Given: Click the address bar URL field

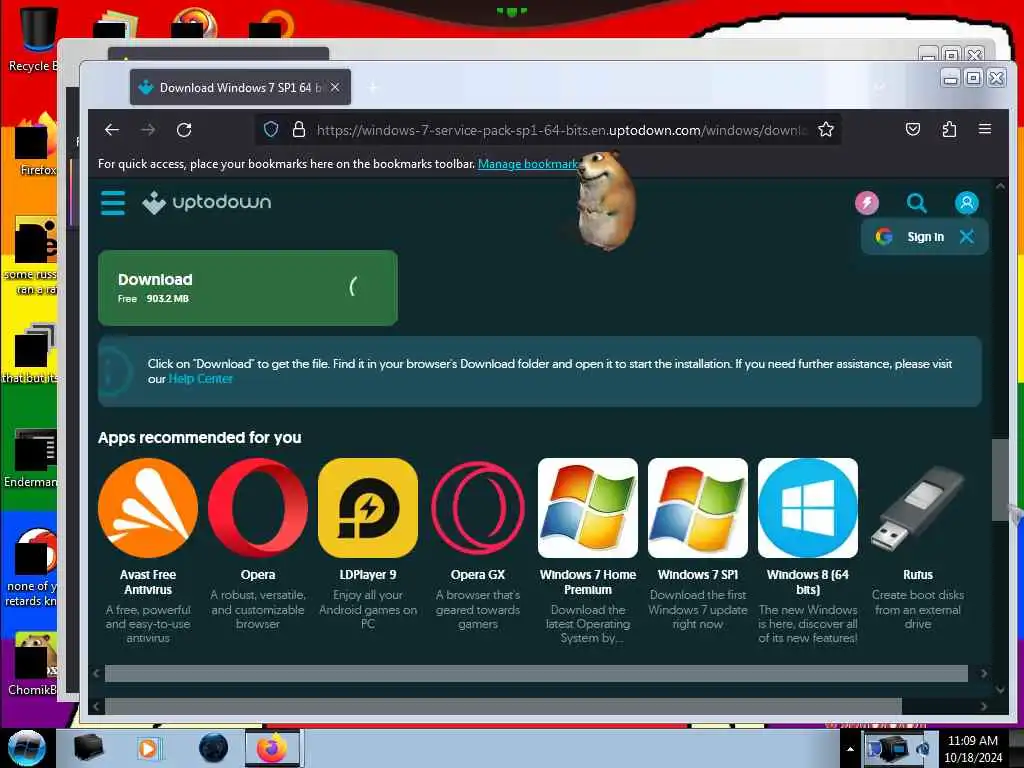Looking at the screenshot, I should tap(560, 130).
